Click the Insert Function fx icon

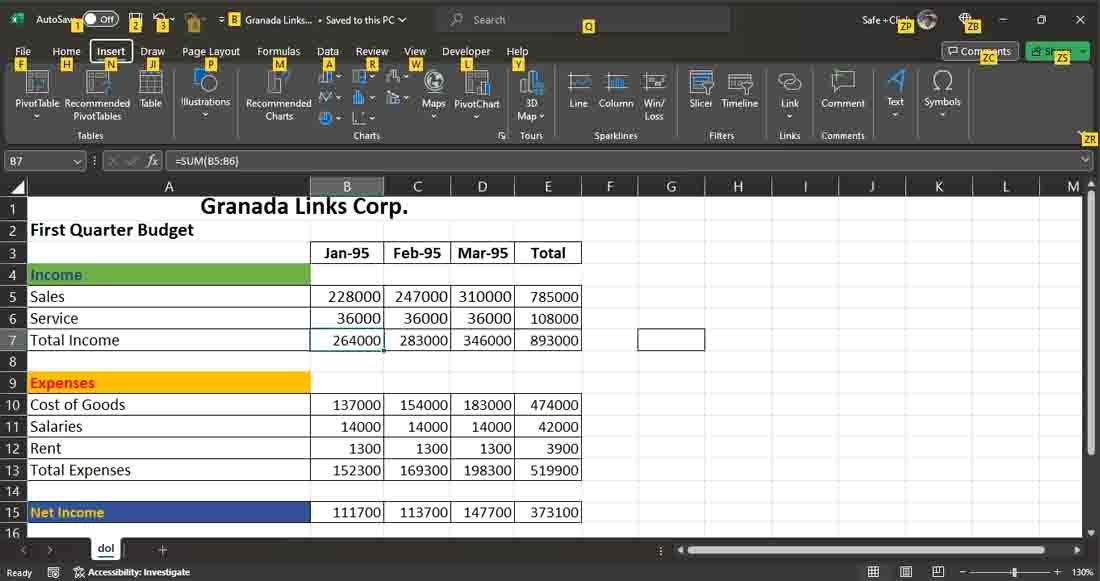tap(152, 161)
